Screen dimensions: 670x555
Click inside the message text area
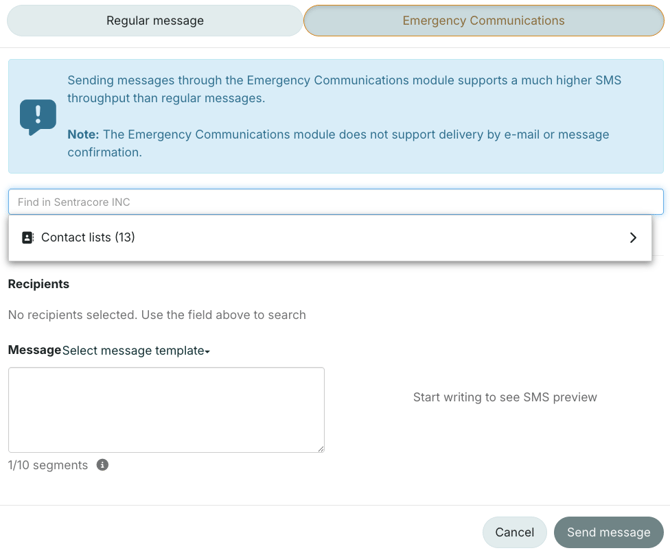pos(166,409)
